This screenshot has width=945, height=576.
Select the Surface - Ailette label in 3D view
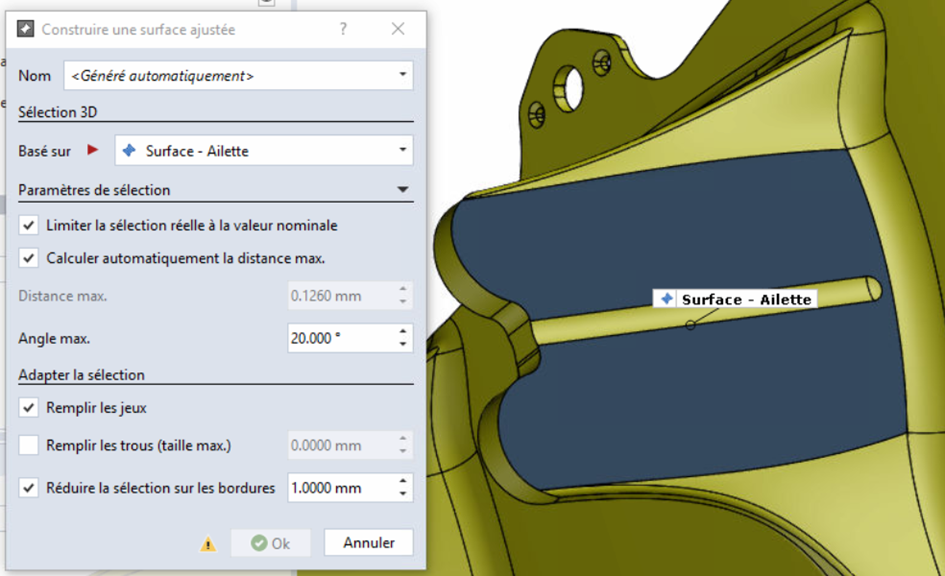735,299
